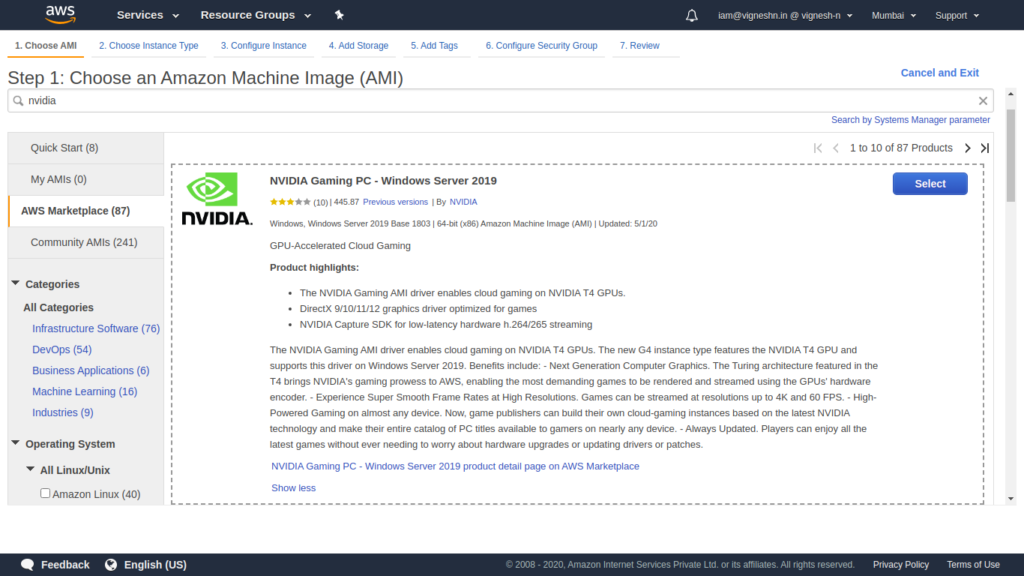1024x576 pixels.
Task: Open the Services dropdown menu
Action: click(148, 15)
